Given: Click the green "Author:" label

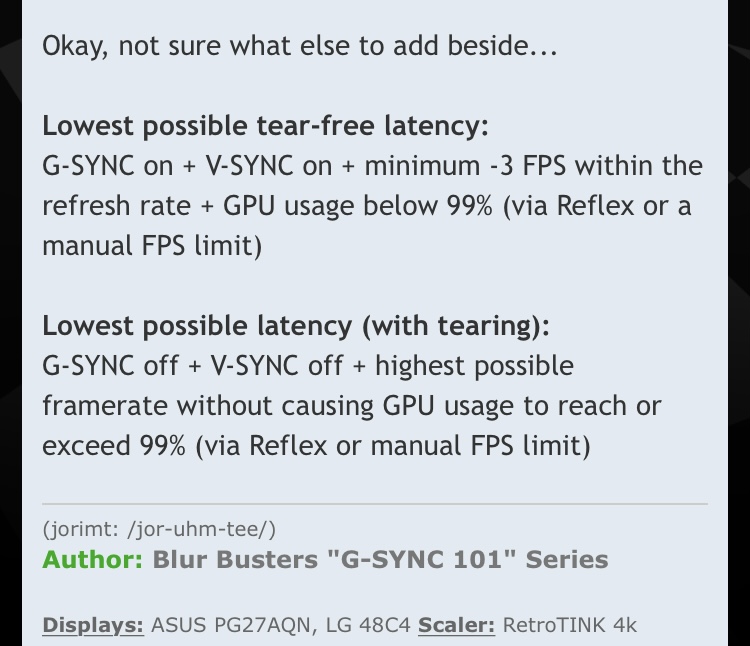Looking at the screenshot, I should pos(93,559).
